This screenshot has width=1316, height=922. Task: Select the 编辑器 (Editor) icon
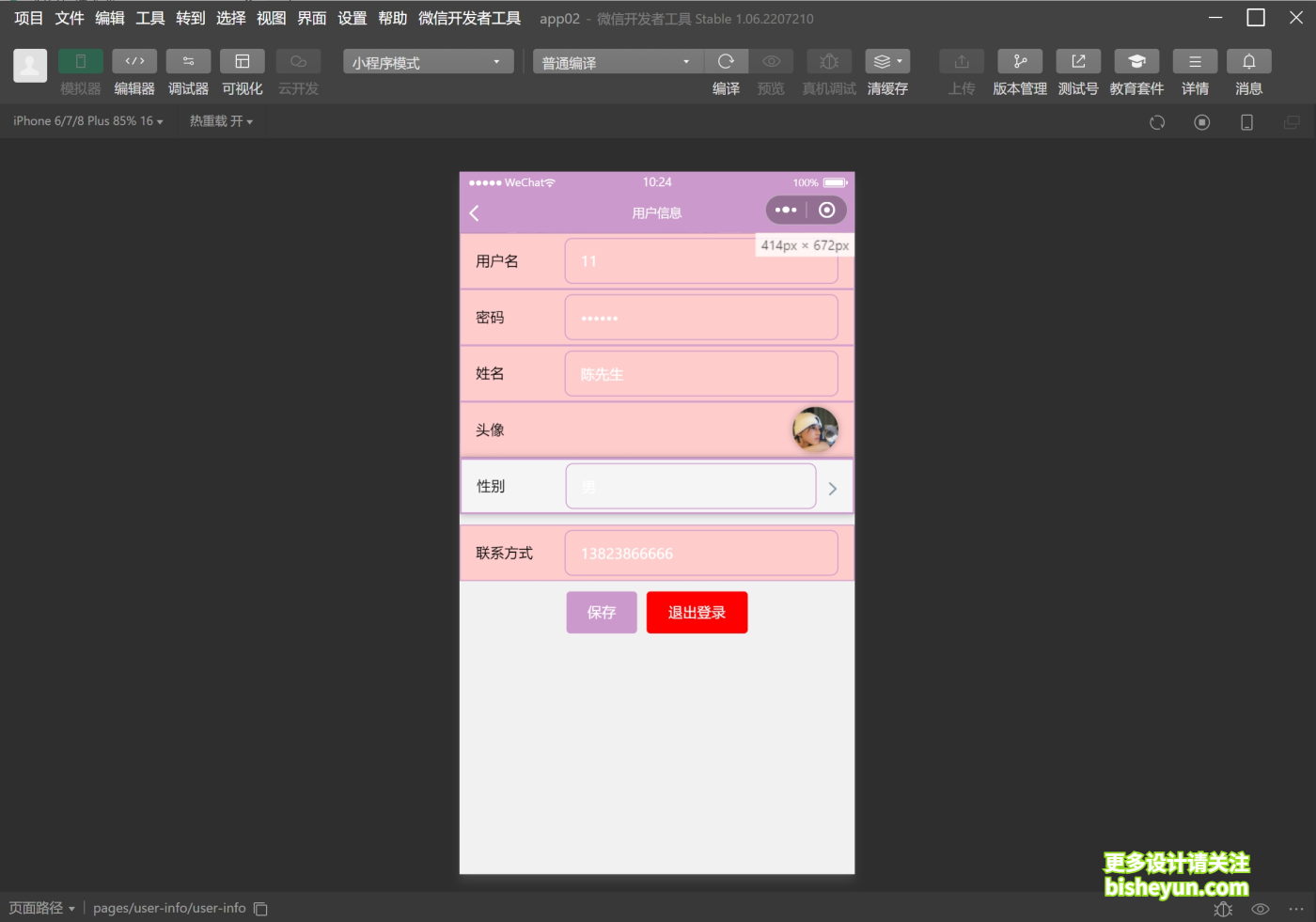pos(134,70)
